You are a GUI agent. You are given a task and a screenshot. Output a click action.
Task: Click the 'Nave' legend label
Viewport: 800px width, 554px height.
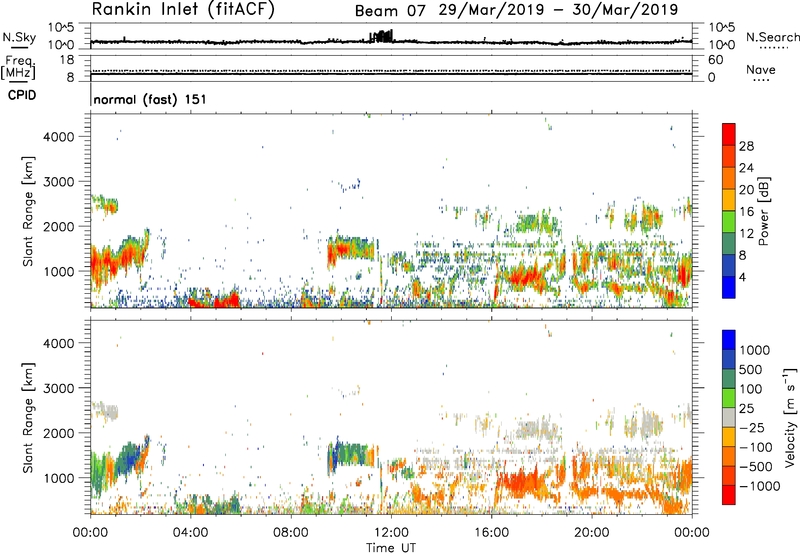coord(761,70)
